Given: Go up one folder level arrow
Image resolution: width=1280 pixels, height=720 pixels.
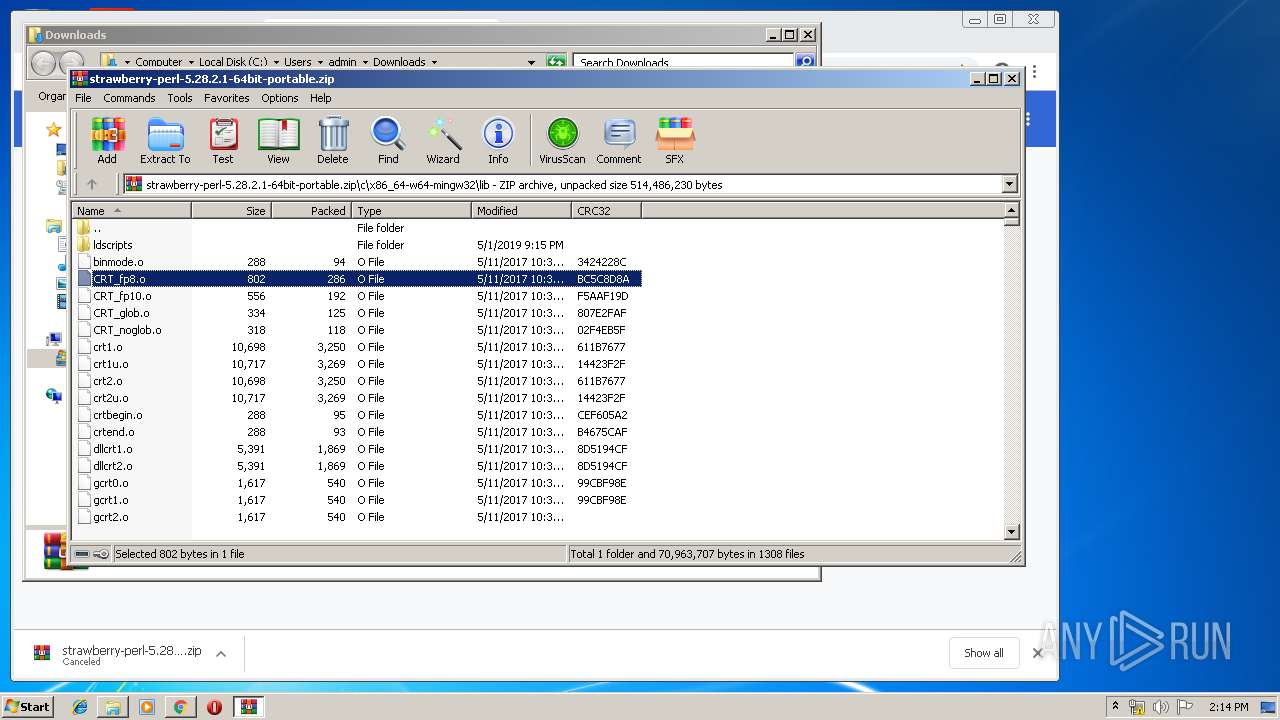Looking at the screenshot, I should [92, 184].
